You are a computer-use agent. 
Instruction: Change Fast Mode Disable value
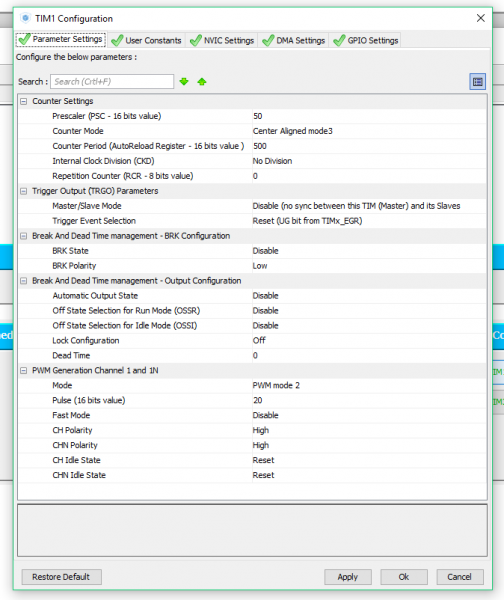pos(369,415)
